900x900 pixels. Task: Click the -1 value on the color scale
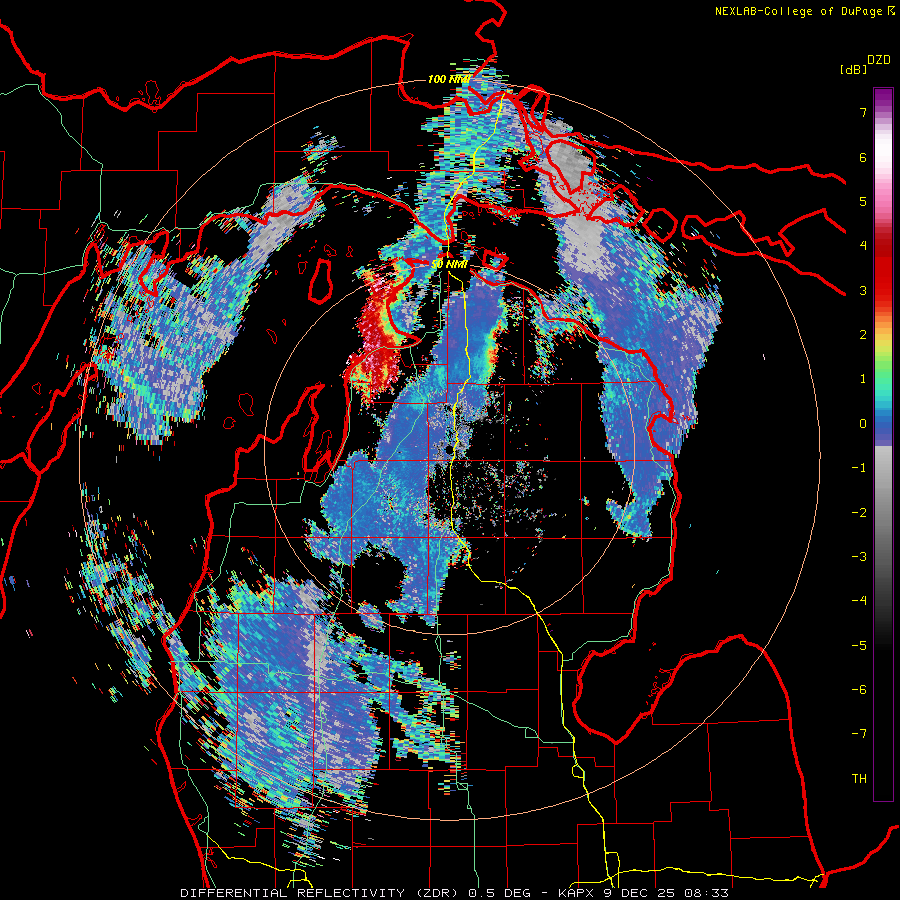pos(859,468)
